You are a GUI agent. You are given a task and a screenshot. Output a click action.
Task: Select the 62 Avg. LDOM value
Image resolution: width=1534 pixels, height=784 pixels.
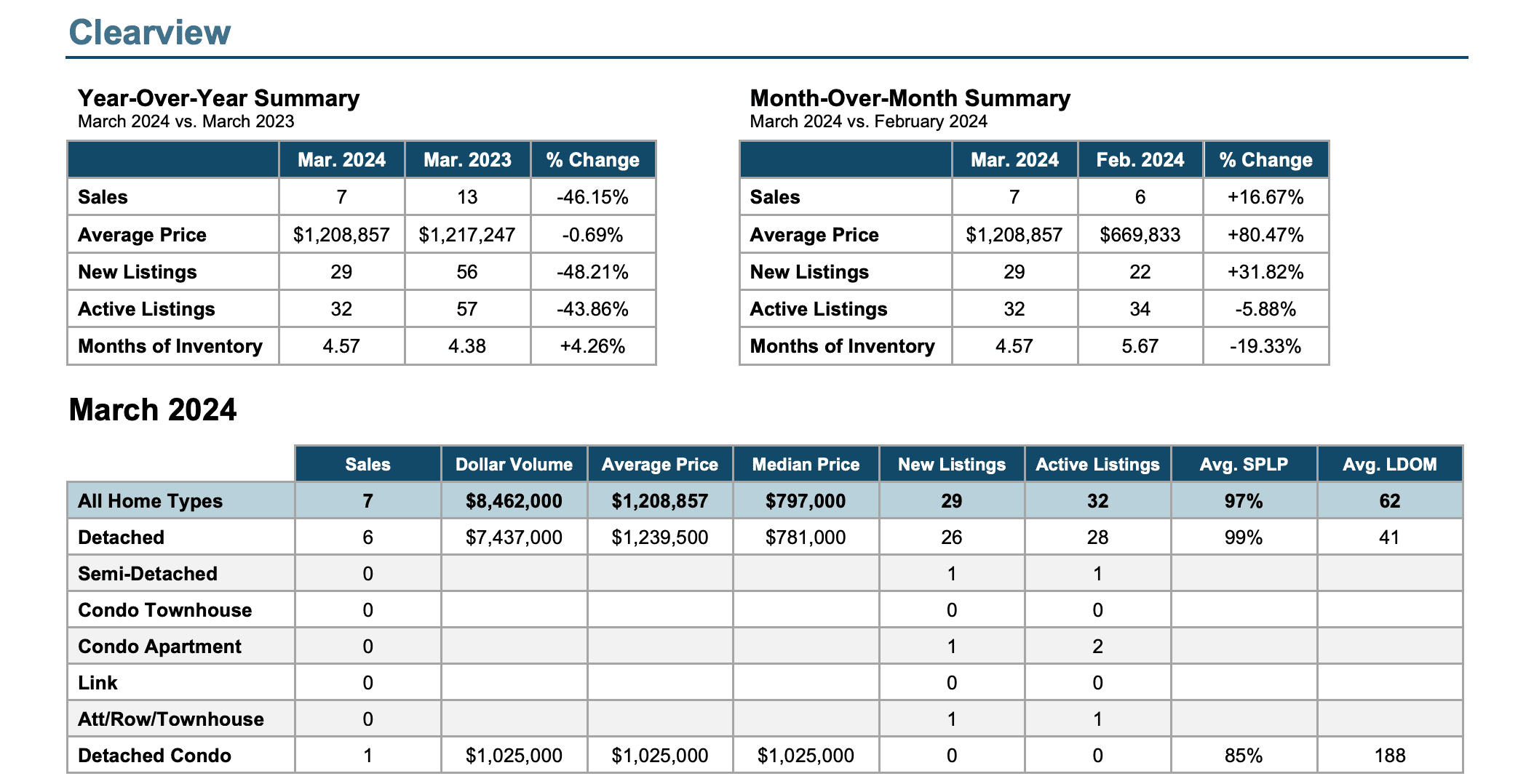point(1390,501)
